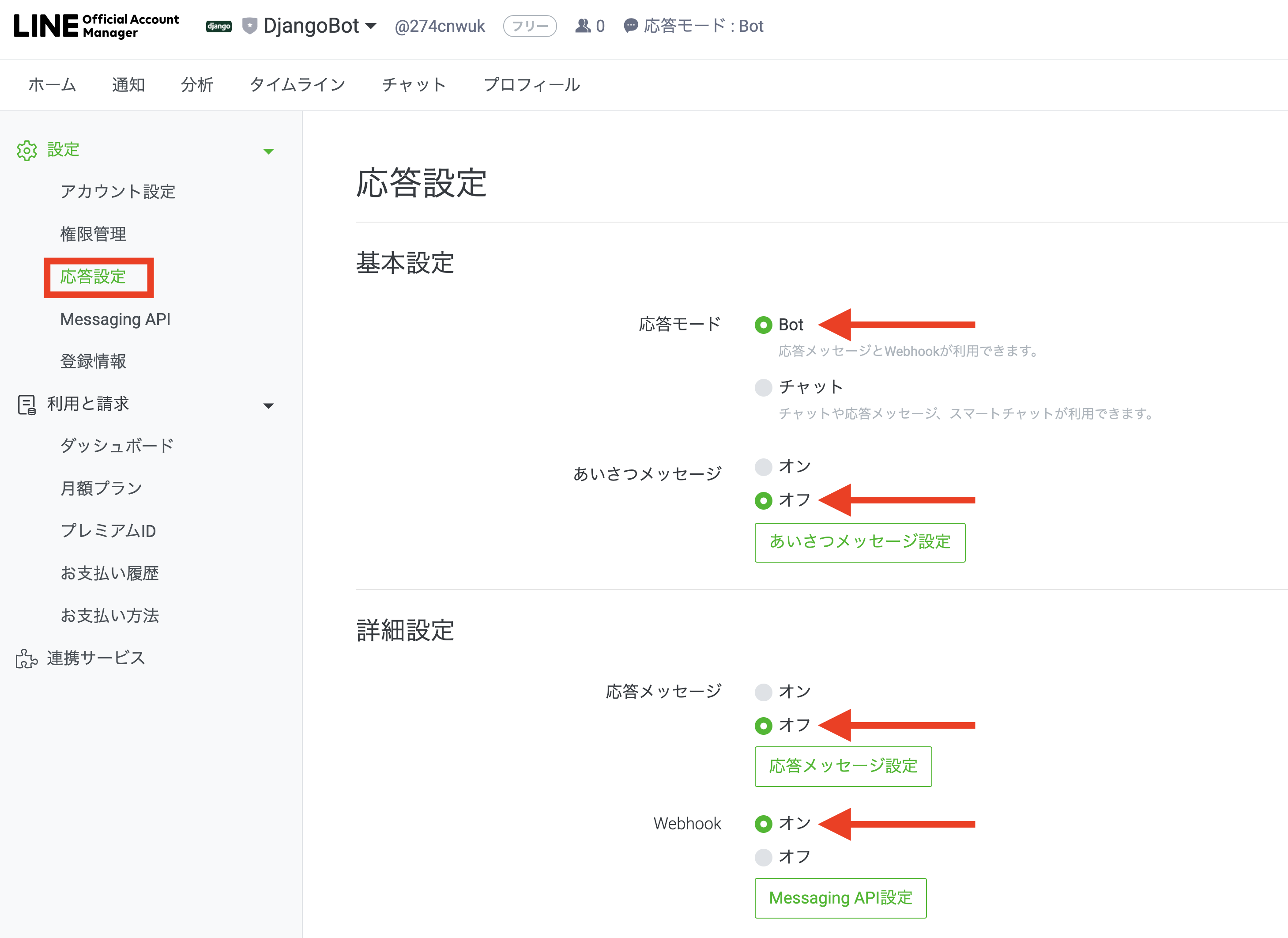Click the billing icon beside 利用と請求

[26, 405]
